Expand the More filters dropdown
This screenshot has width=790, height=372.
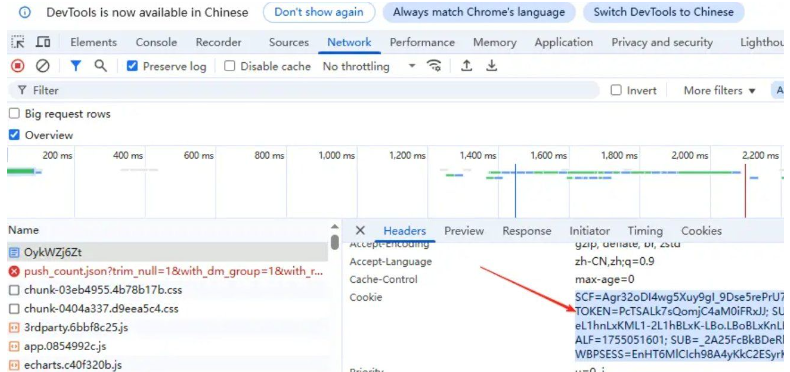[x=719, y=91]
